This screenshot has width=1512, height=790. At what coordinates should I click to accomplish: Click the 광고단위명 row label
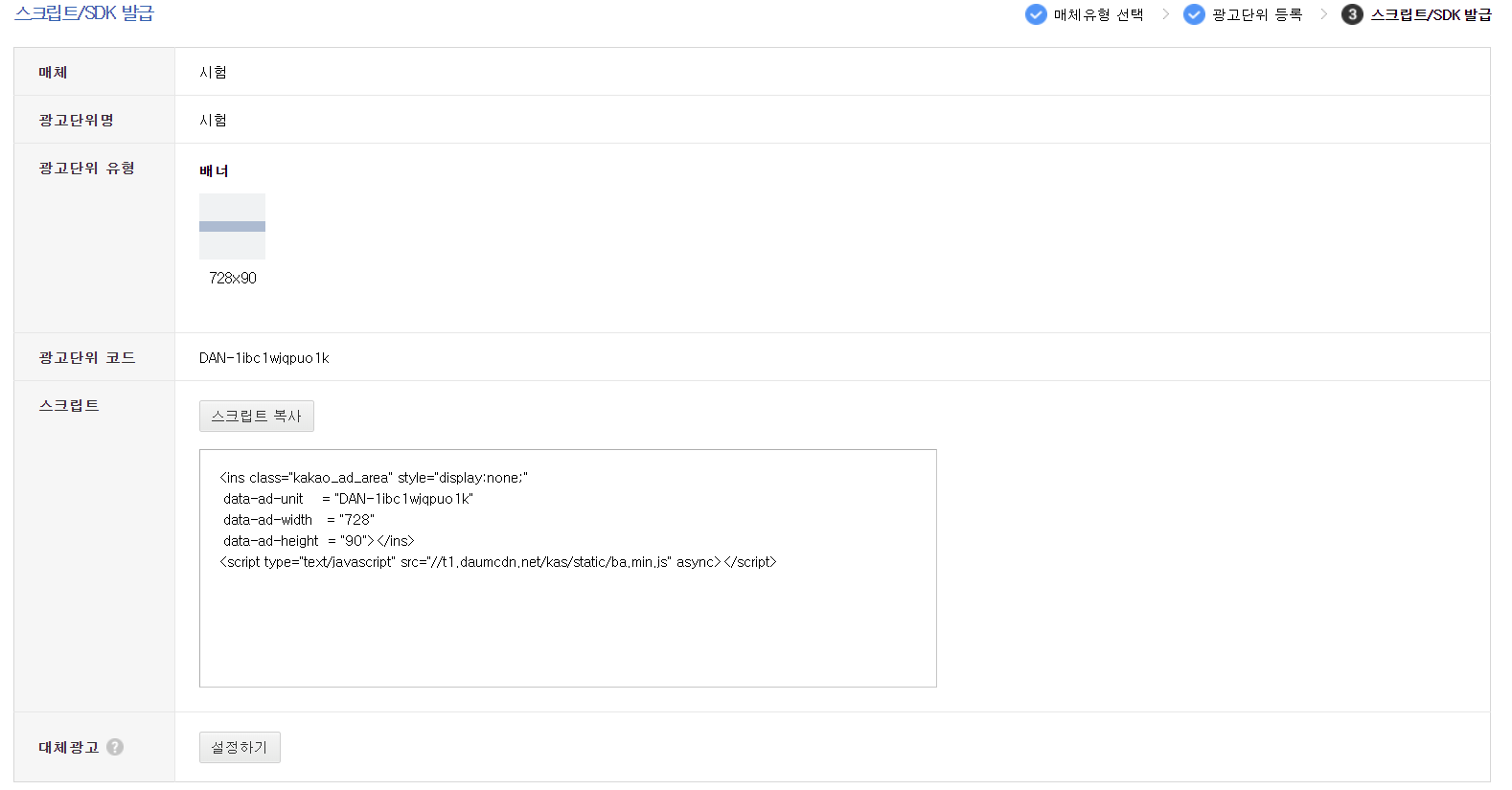pos(77,120)
